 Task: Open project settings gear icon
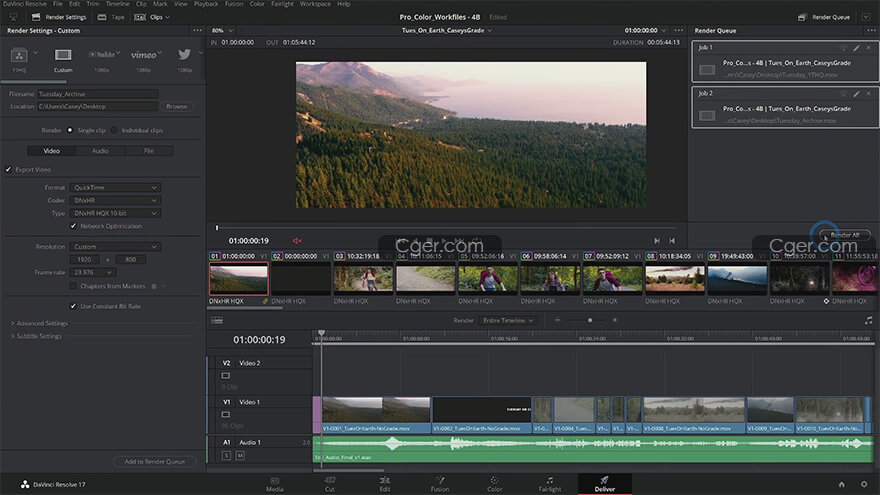864,484
